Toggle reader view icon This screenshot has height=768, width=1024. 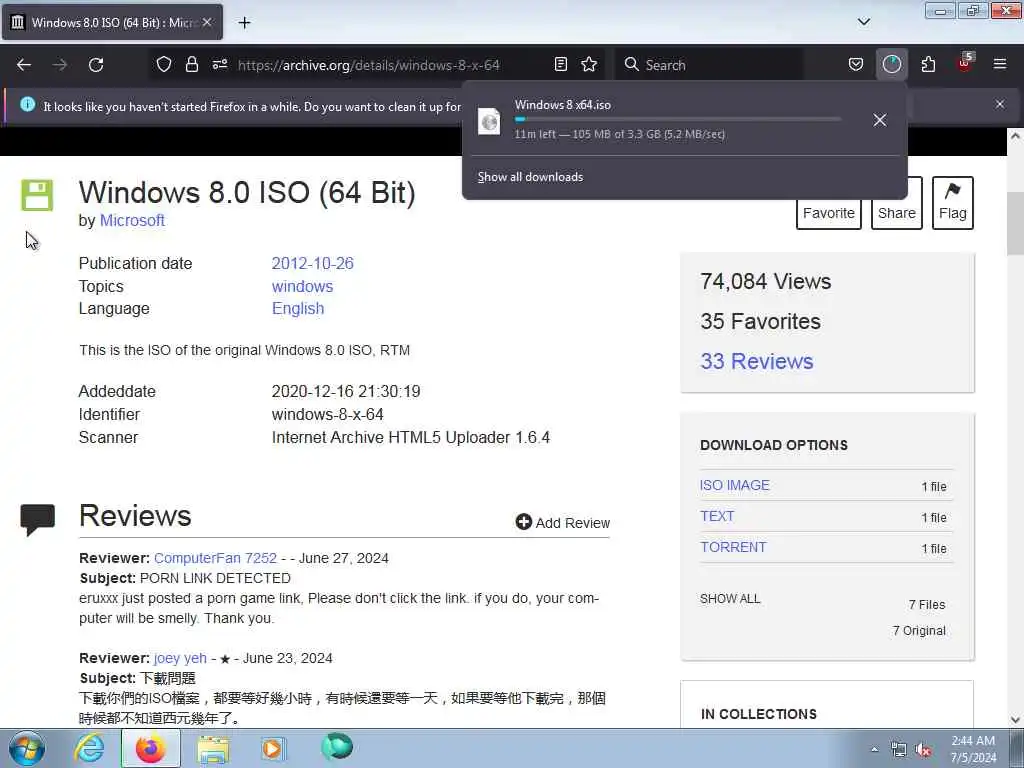click(560, 64)
